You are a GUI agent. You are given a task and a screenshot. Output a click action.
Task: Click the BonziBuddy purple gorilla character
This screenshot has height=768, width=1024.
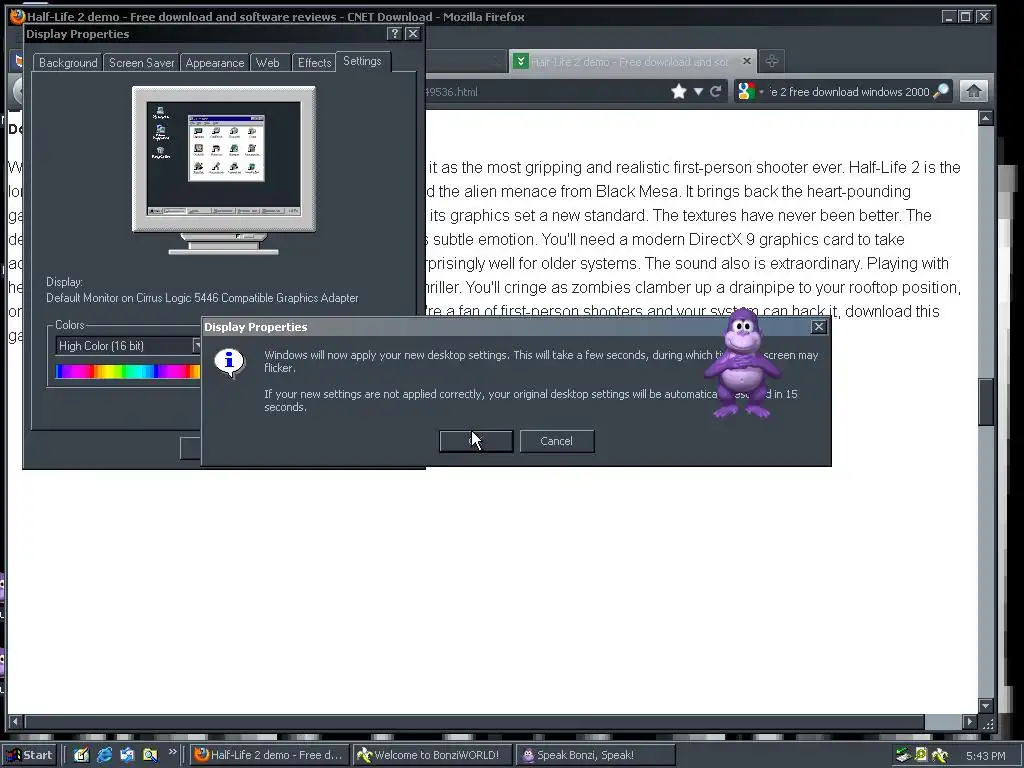point(743,364)
